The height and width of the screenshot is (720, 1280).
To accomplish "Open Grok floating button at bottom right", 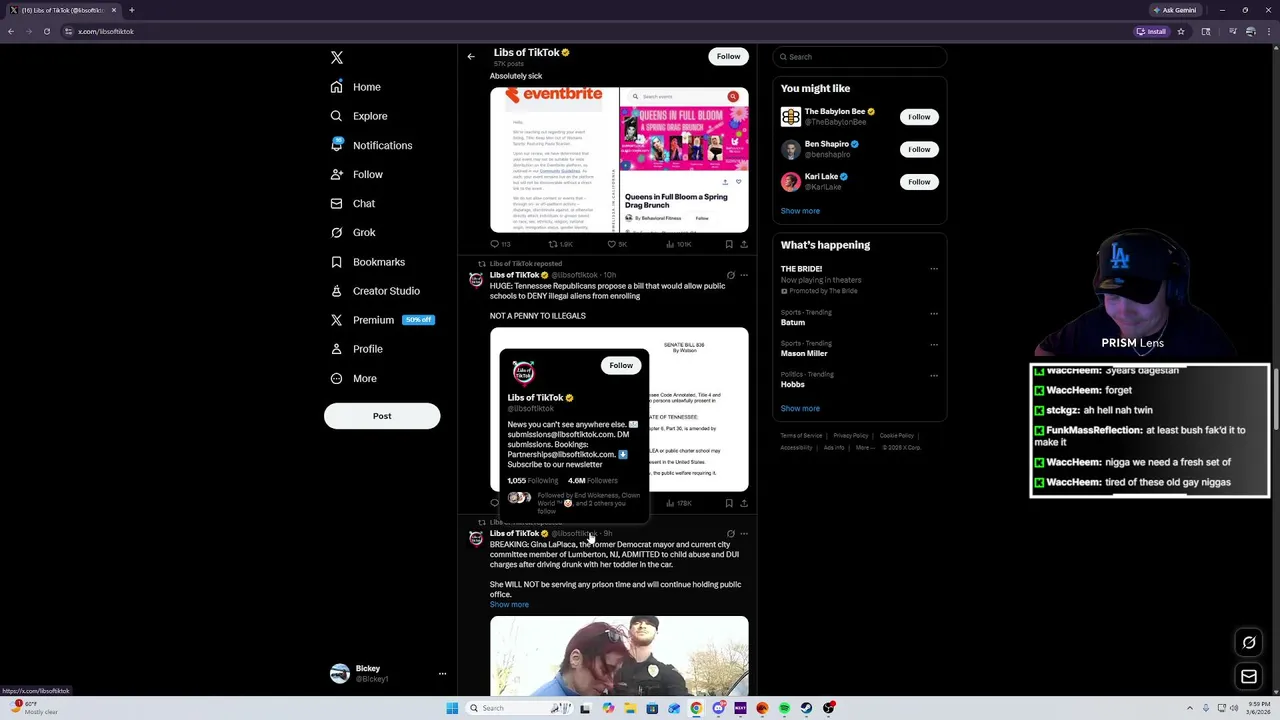I will (1249, 643).
